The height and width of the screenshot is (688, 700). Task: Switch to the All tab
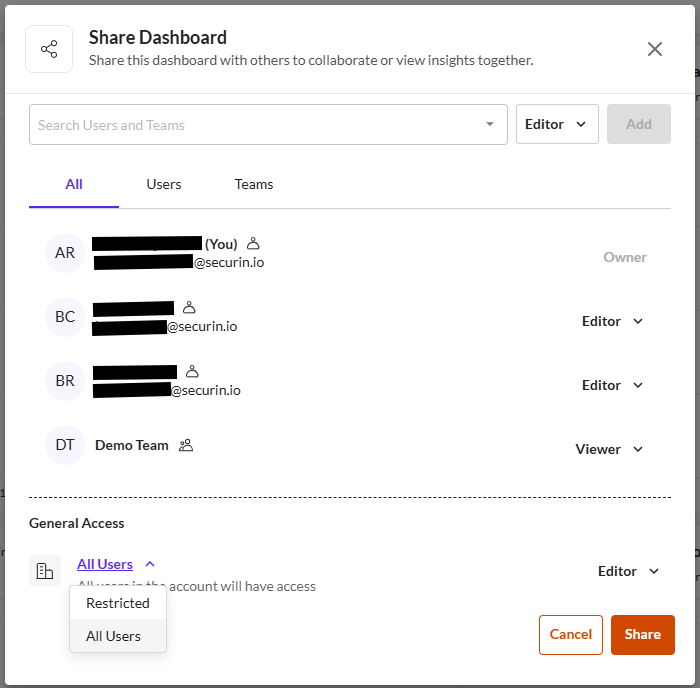74,184
